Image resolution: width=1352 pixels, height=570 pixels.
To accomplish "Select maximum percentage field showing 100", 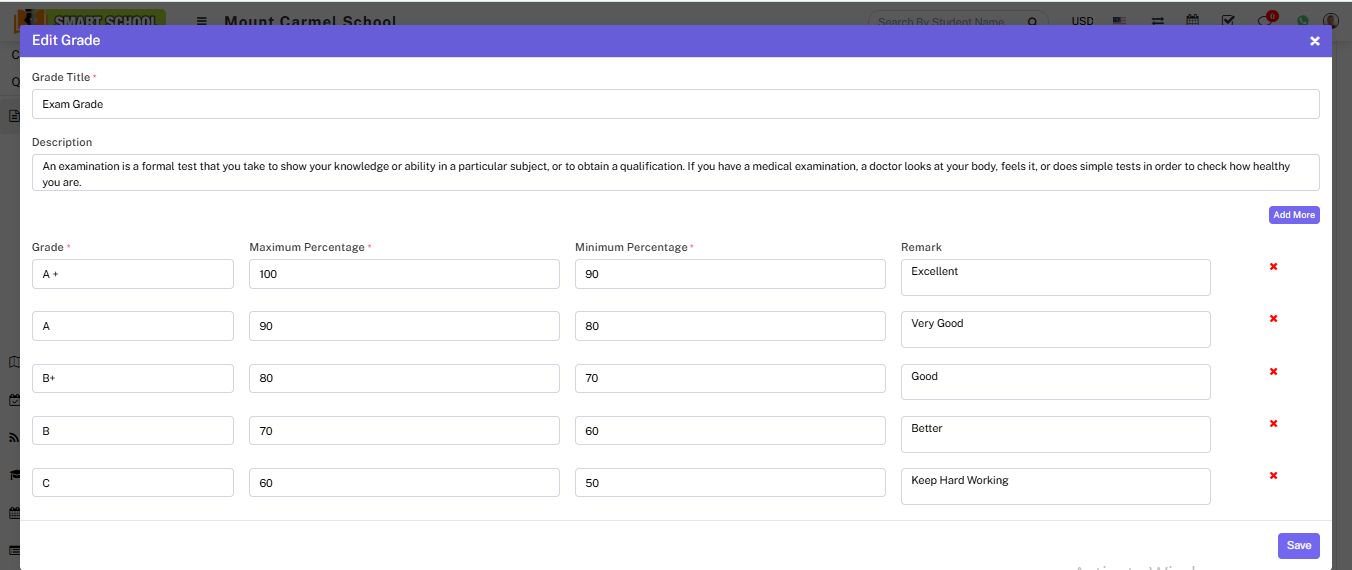I will tap(404, 274).
